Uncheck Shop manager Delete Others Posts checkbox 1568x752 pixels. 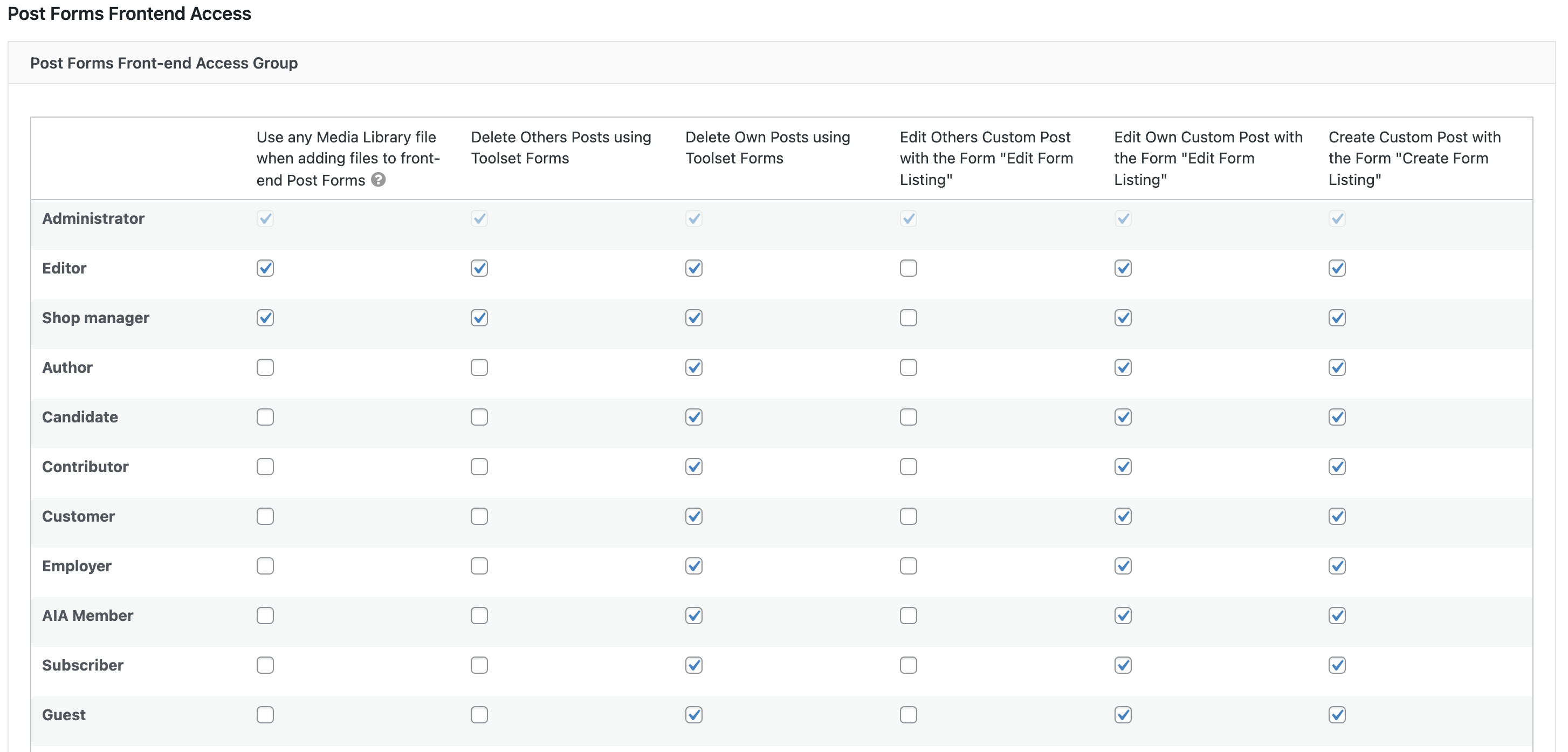point(479,318)
